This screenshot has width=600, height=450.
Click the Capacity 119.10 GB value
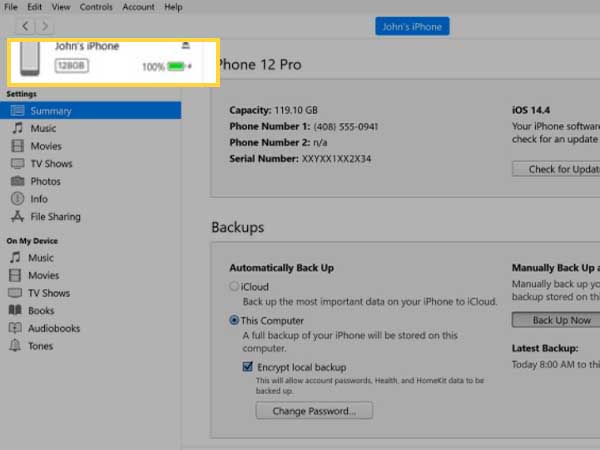(x=296, y=110)
